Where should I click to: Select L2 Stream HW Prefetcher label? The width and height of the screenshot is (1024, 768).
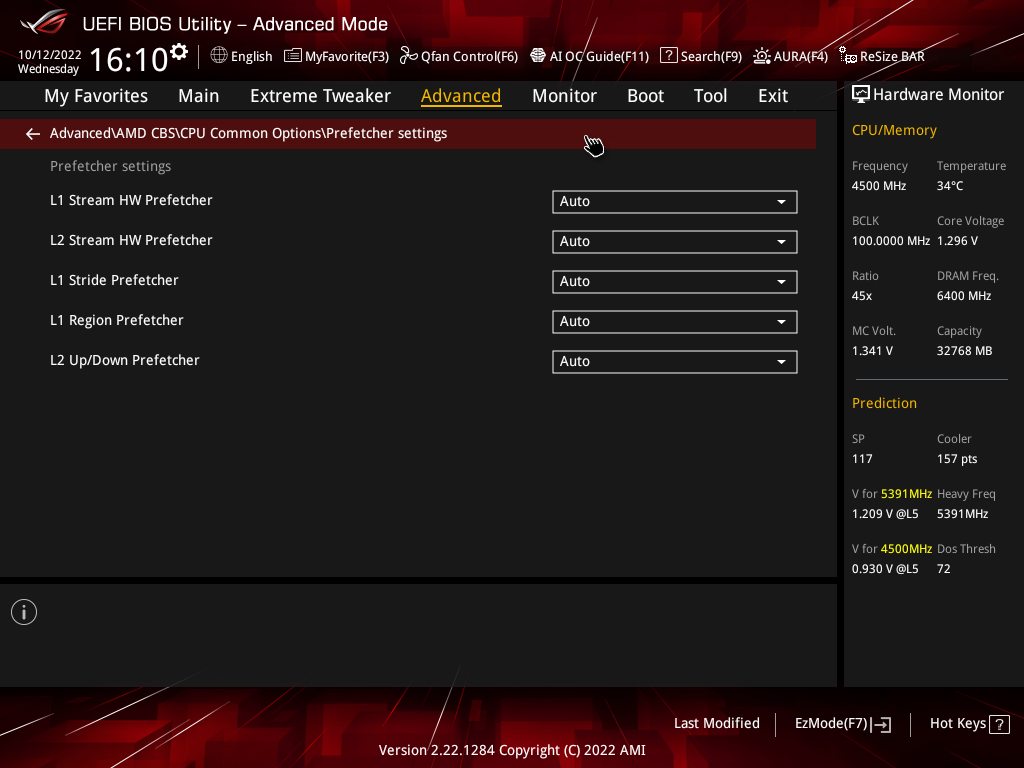point(131,240)
